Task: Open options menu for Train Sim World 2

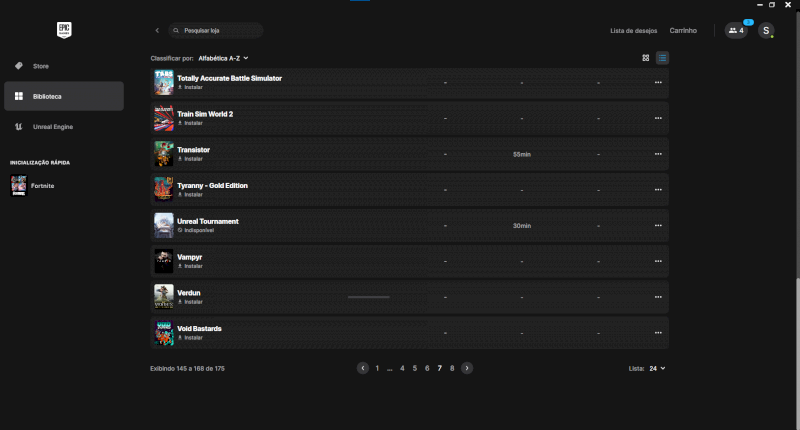Action: (x=658, y=118)
